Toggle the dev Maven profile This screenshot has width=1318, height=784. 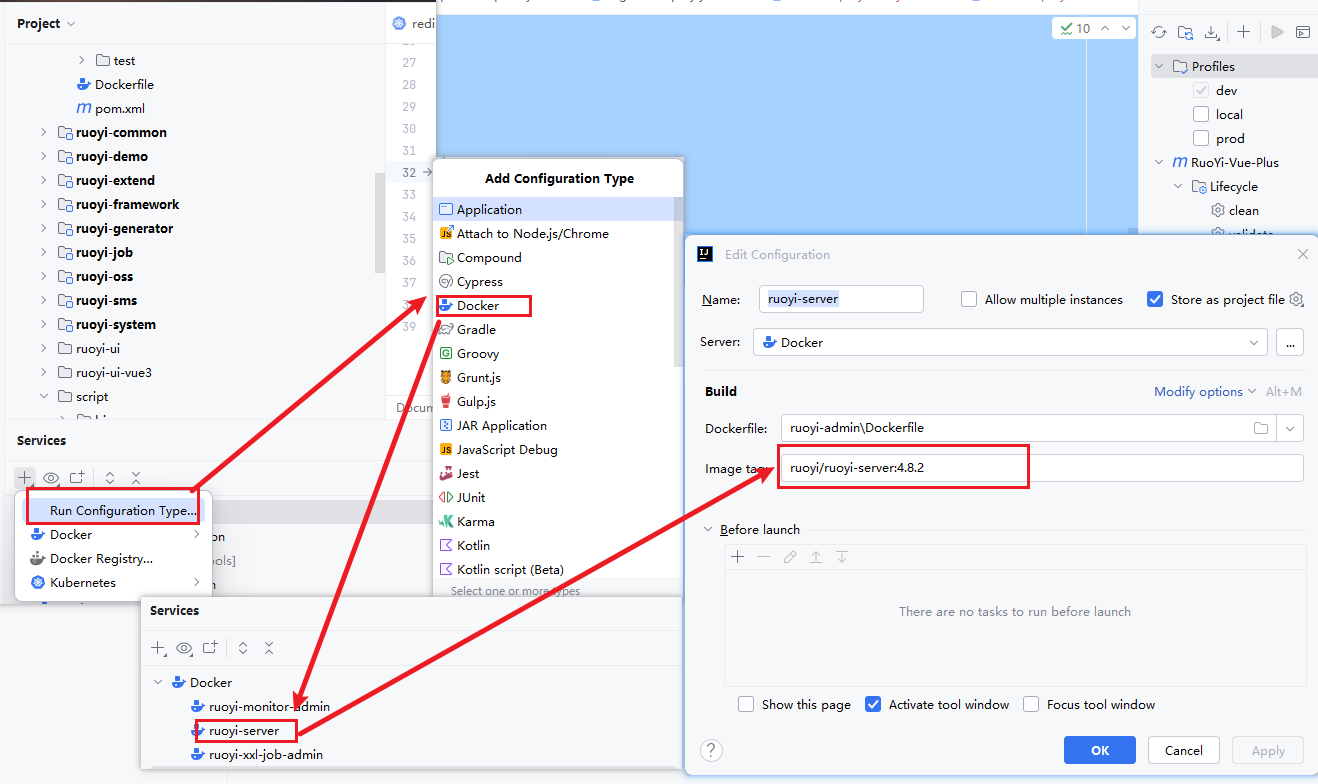tap(1201, 90)
